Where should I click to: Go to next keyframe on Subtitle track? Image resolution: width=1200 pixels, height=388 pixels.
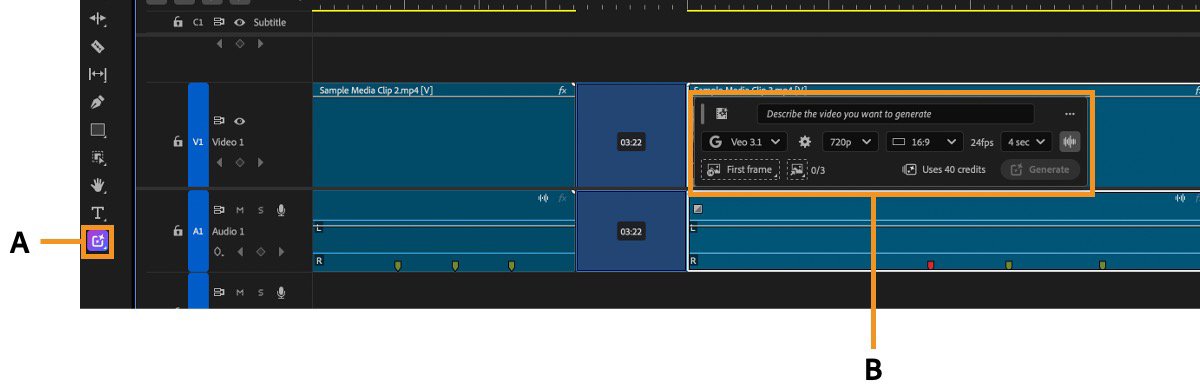tap(260, 44)
